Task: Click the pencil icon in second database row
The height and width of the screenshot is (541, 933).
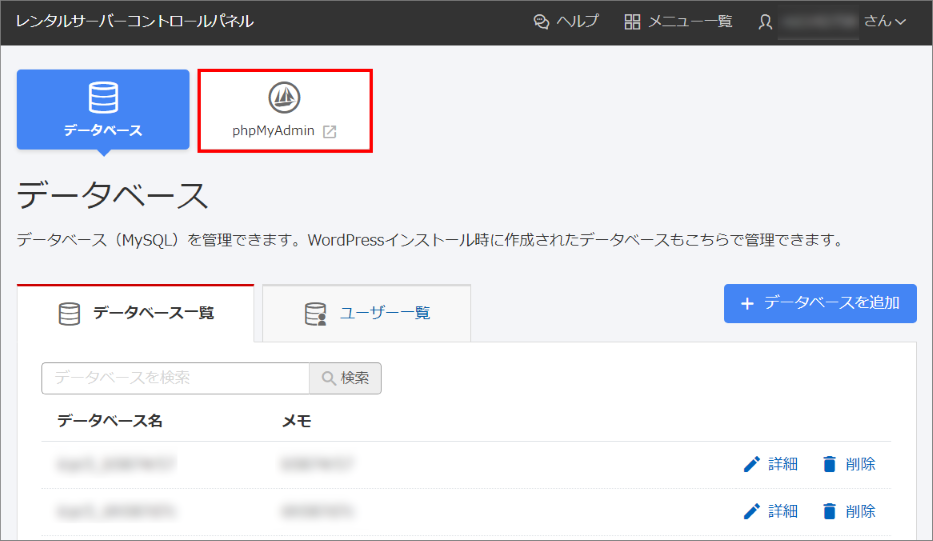Action: 752,511
